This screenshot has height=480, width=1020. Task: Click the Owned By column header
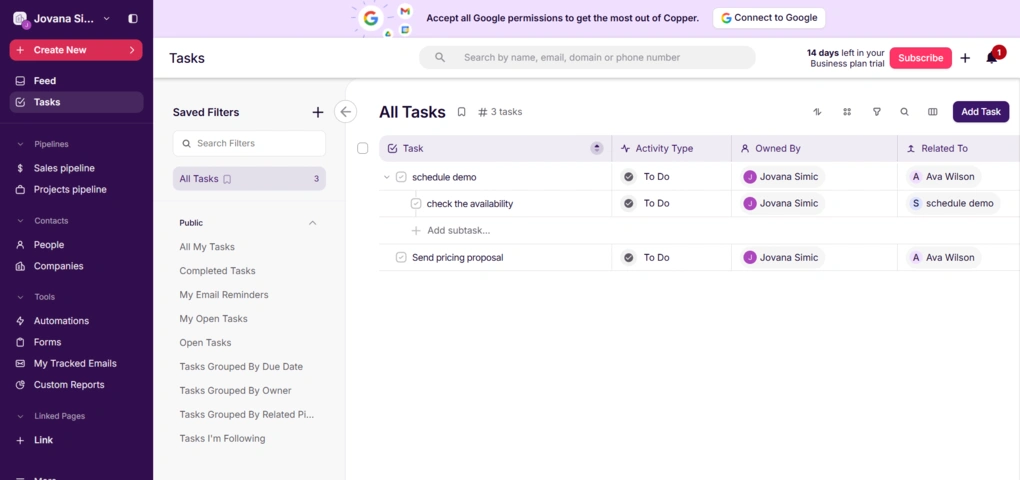(x=814, y=148)
